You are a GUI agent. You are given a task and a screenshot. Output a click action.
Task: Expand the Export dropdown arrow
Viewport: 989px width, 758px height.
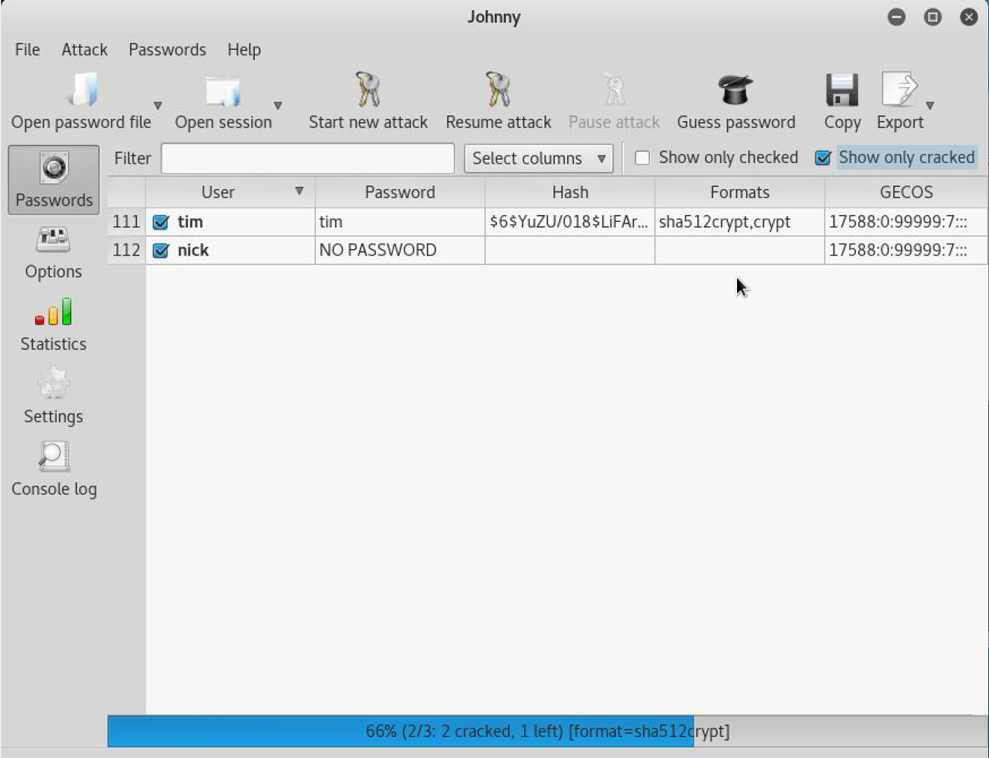point(930,105)
